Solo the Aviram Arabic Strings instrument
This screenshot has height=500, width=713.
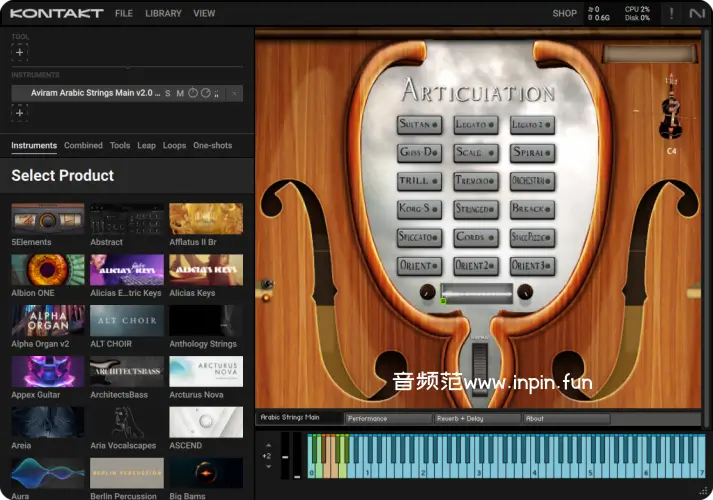(x=167, y=93)
